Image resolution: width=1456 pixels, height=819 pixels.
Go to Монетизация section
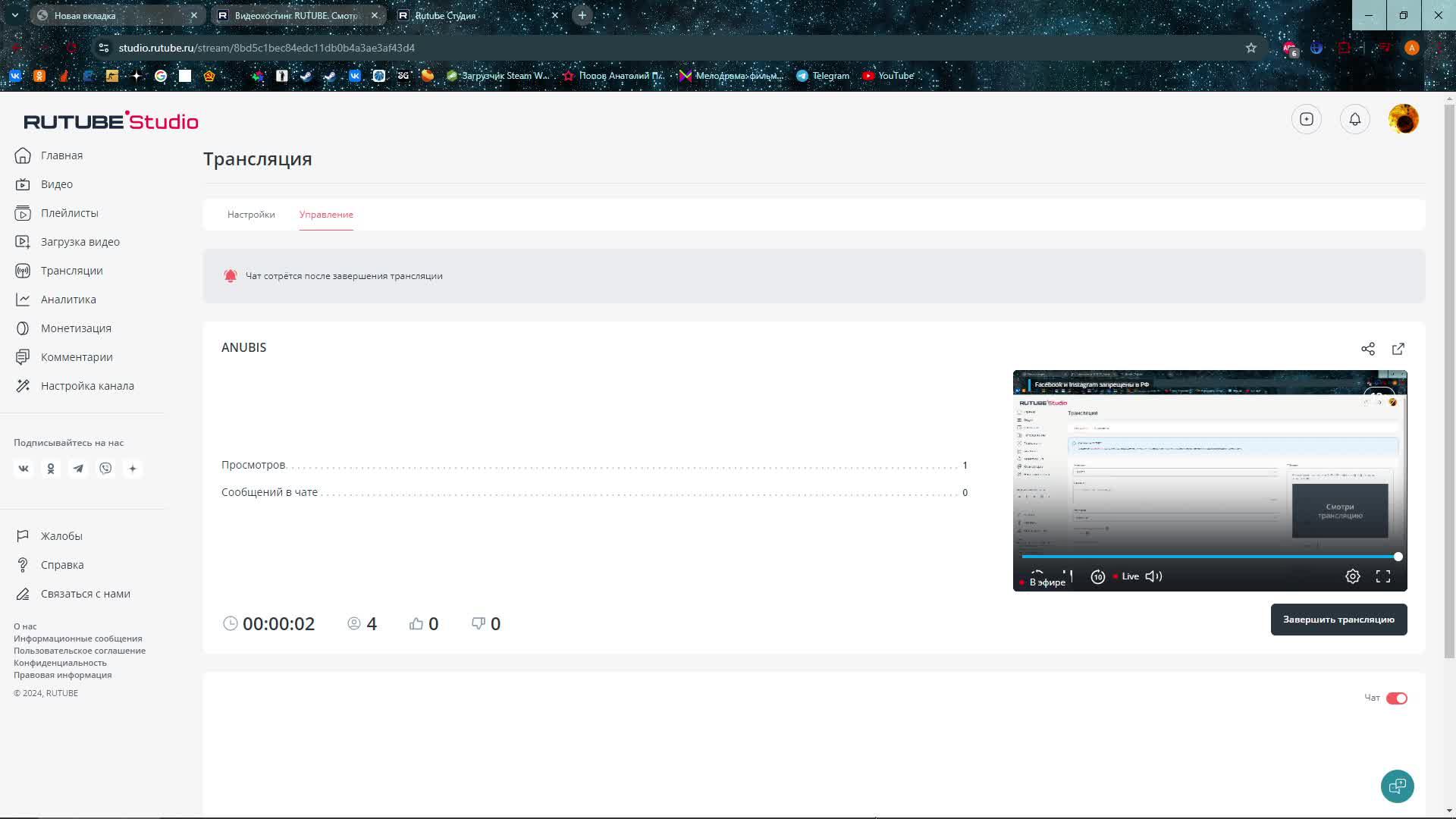[x=76, y=328]
